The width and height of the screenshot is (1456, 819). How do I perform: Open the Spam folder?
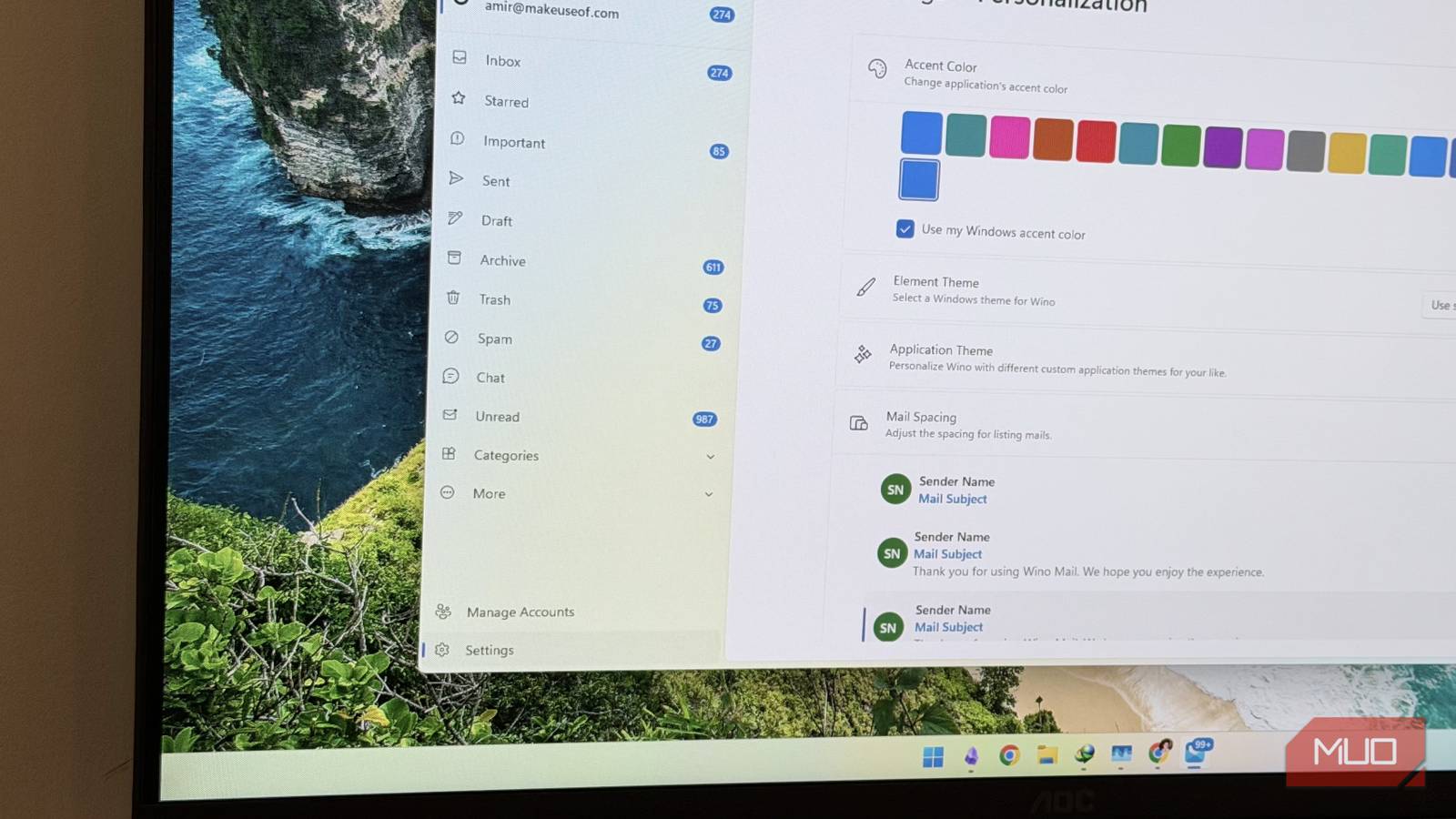pyautogui.click(x=494, y=339)
